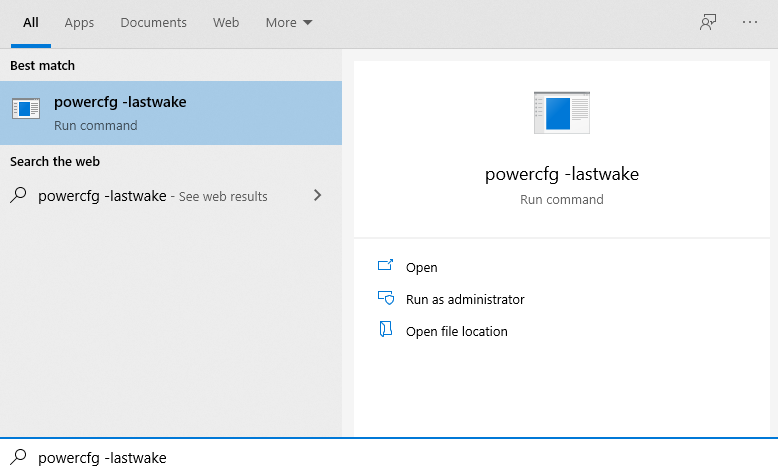Click the Open file location label
The image size is (778, 472).
click(x=457, y=331)
